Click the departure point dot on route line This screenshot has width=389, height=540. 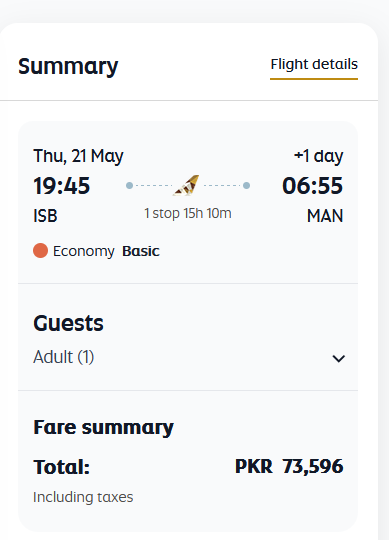[129, 186]
